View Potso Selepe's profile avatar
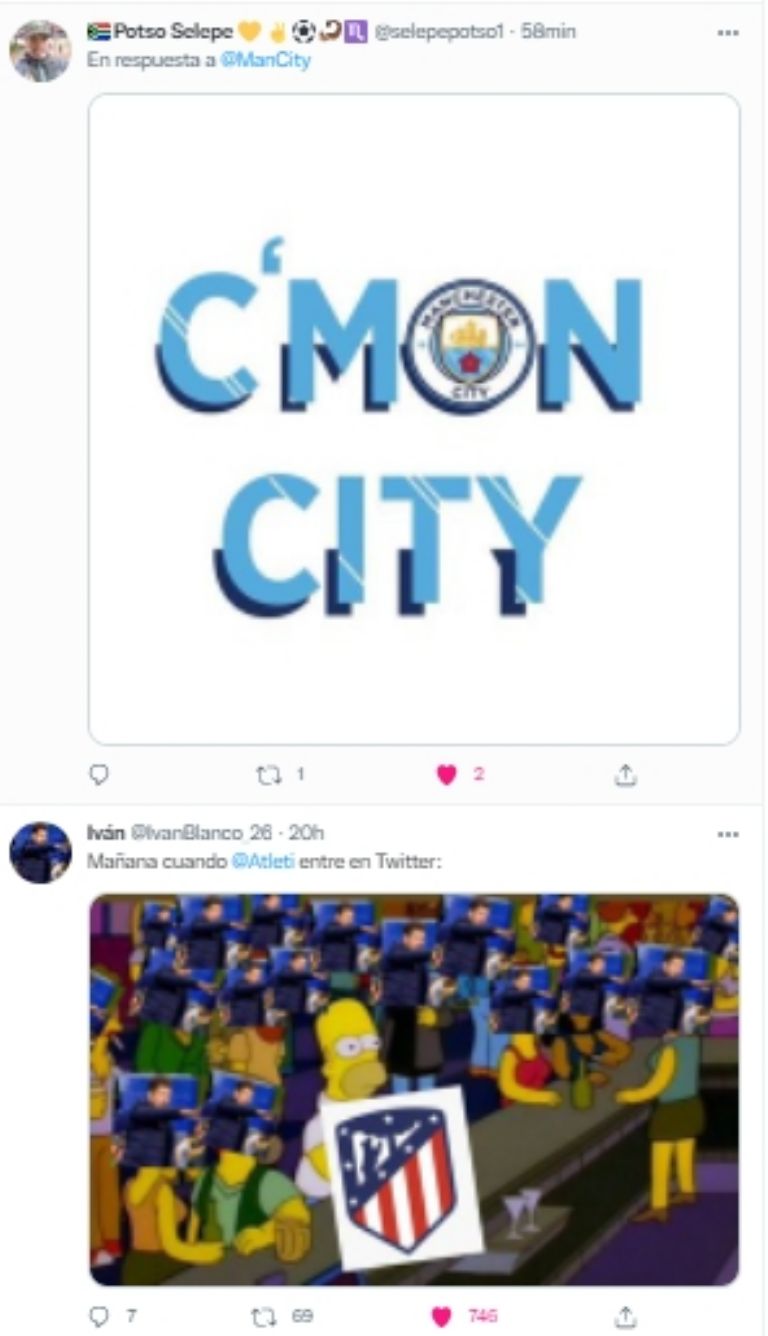The height and width of the screenshot is (1336, 768). coord(41,51)
